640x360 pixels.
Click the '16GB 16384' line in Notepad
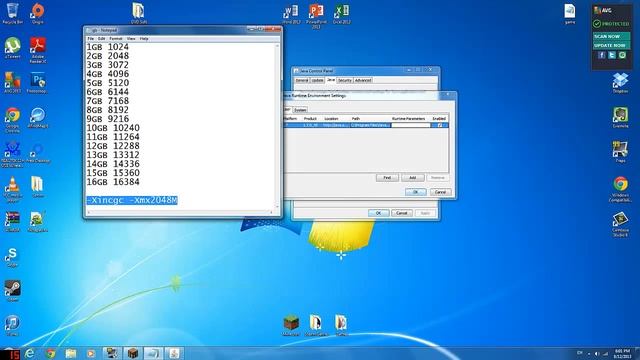113,182
